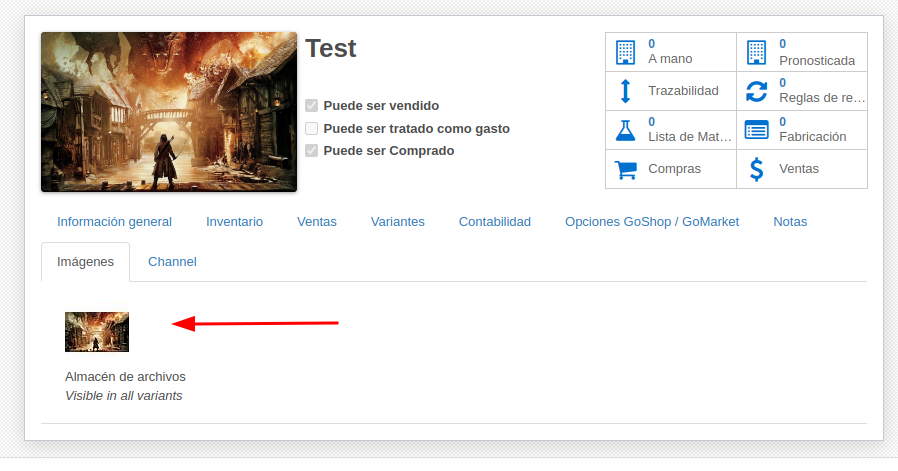The height and width of the screenshot is (471, 898).
Task: Click the large product image
Action: click(169, 112)
